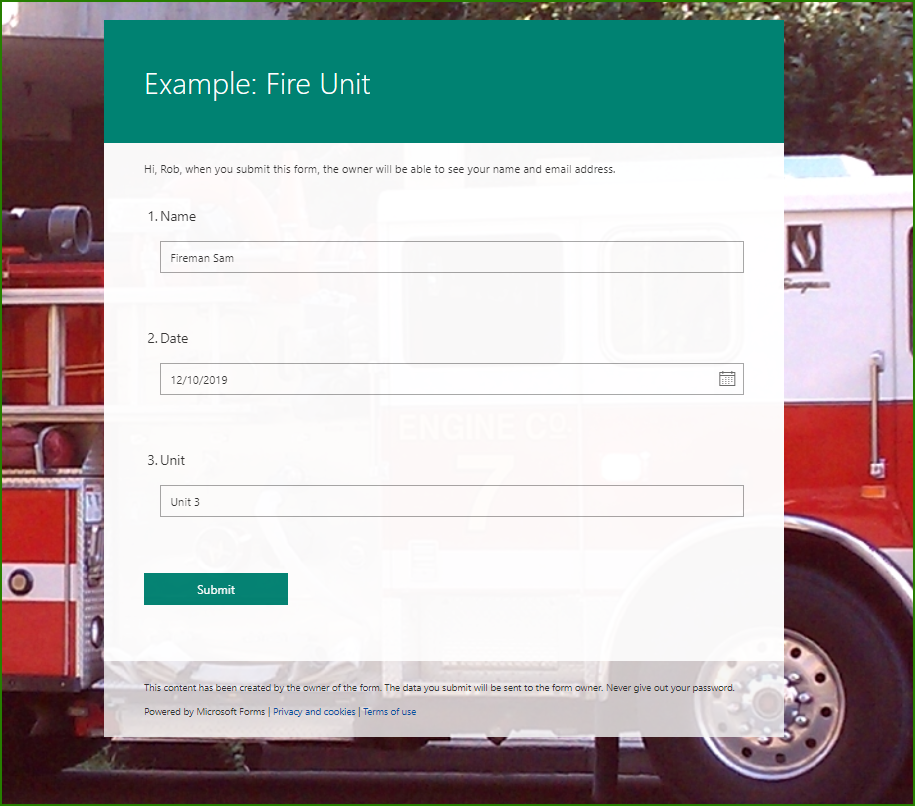Submit the Fire Unit form
Image resolution: width=915 pixels, height=806 pixels.
(216, 589)
